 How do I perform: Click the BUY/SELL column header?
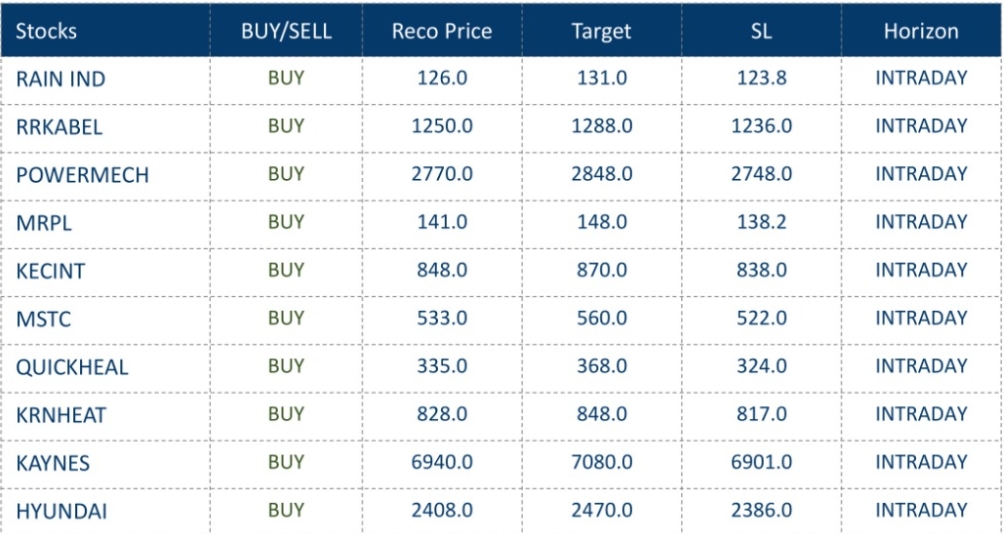(286, 31)
